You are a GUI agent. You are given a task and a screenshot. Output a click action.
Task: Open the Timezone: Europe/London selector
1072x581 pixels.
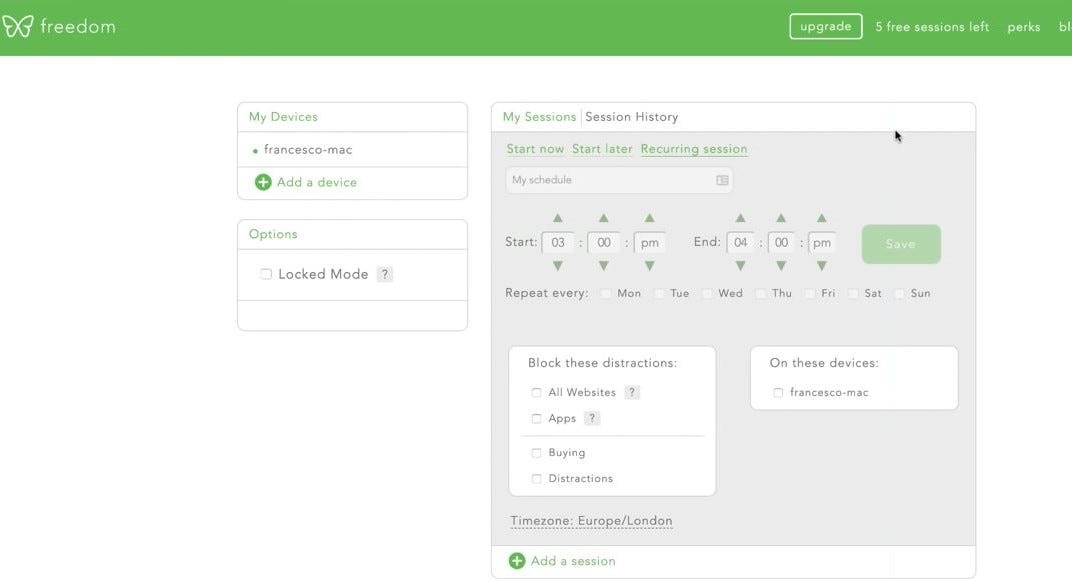[x=591, y=521]
